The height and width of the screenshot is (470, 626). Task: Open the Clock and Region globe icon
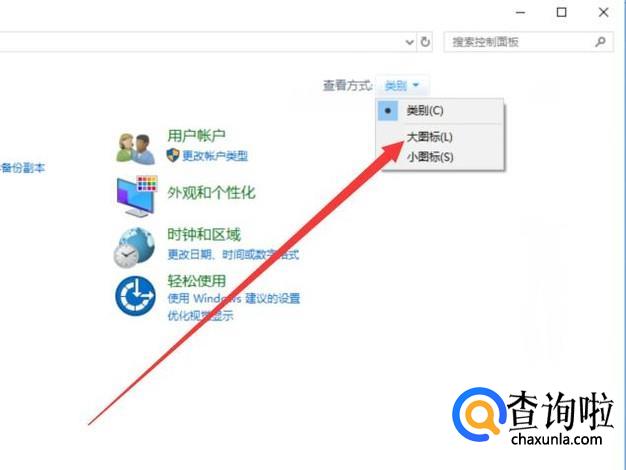[134, 247]
